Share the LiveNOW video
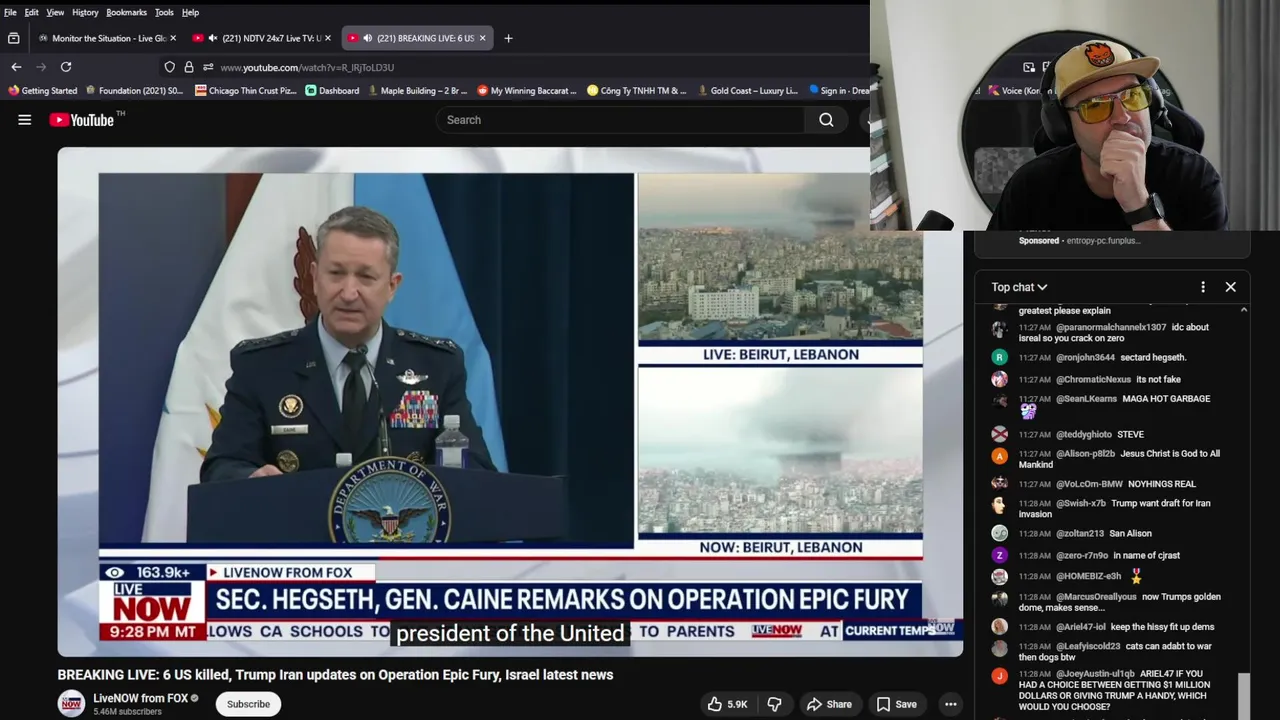 829,704
